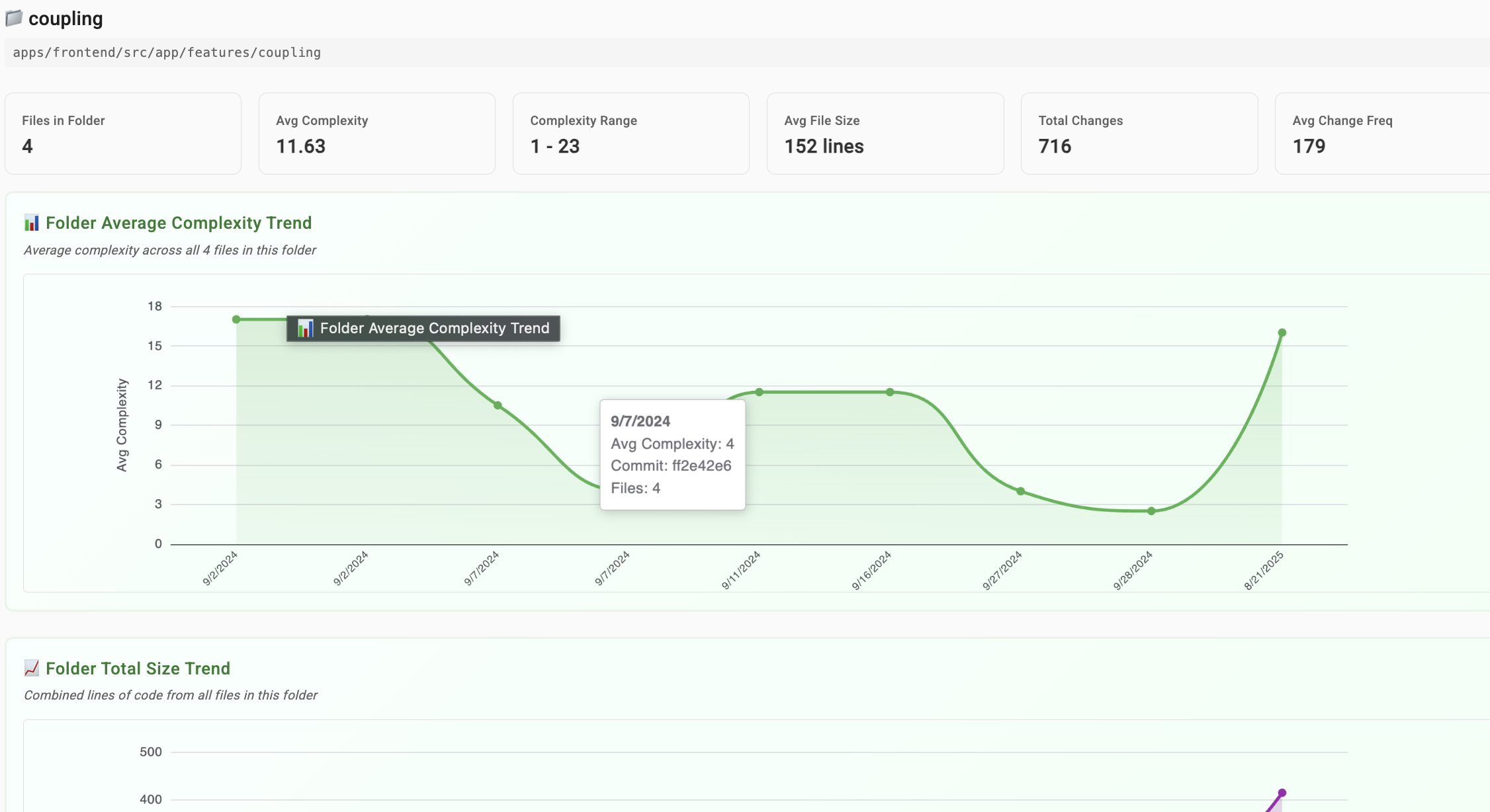This screenshot has width=1490, height=812.
Task: Click the Avg Change Freq 179 card
Action: pos(1383,134)
